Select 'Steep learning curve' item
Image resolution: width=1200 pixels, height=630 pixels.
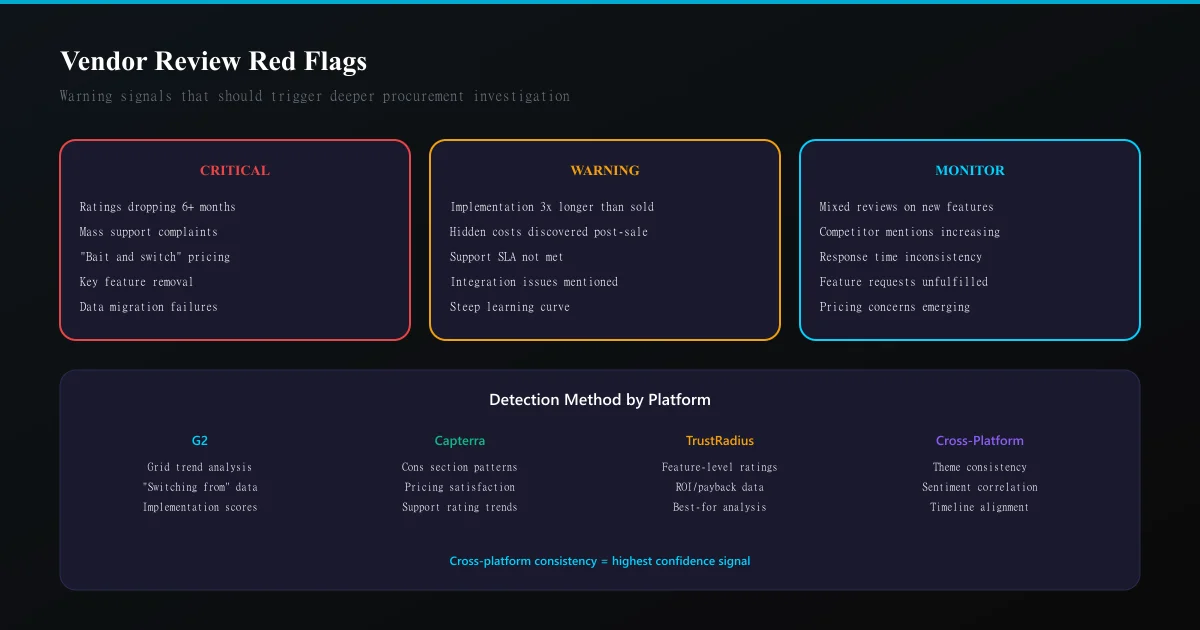[510, 307]
